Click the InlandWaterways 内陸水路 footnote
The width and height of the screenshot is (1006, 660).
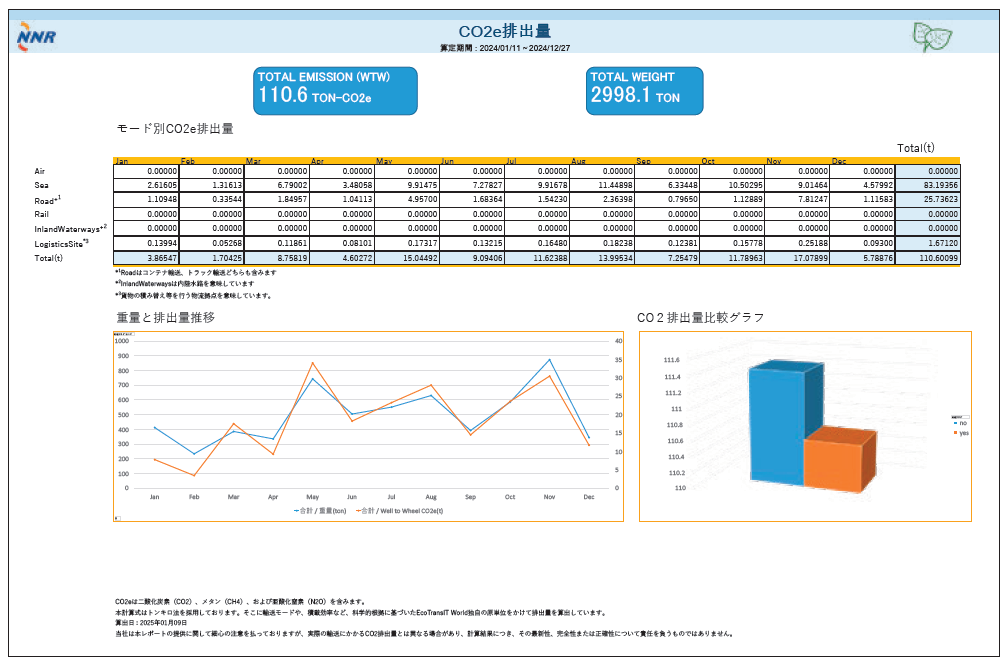click(x=185, y=283)
